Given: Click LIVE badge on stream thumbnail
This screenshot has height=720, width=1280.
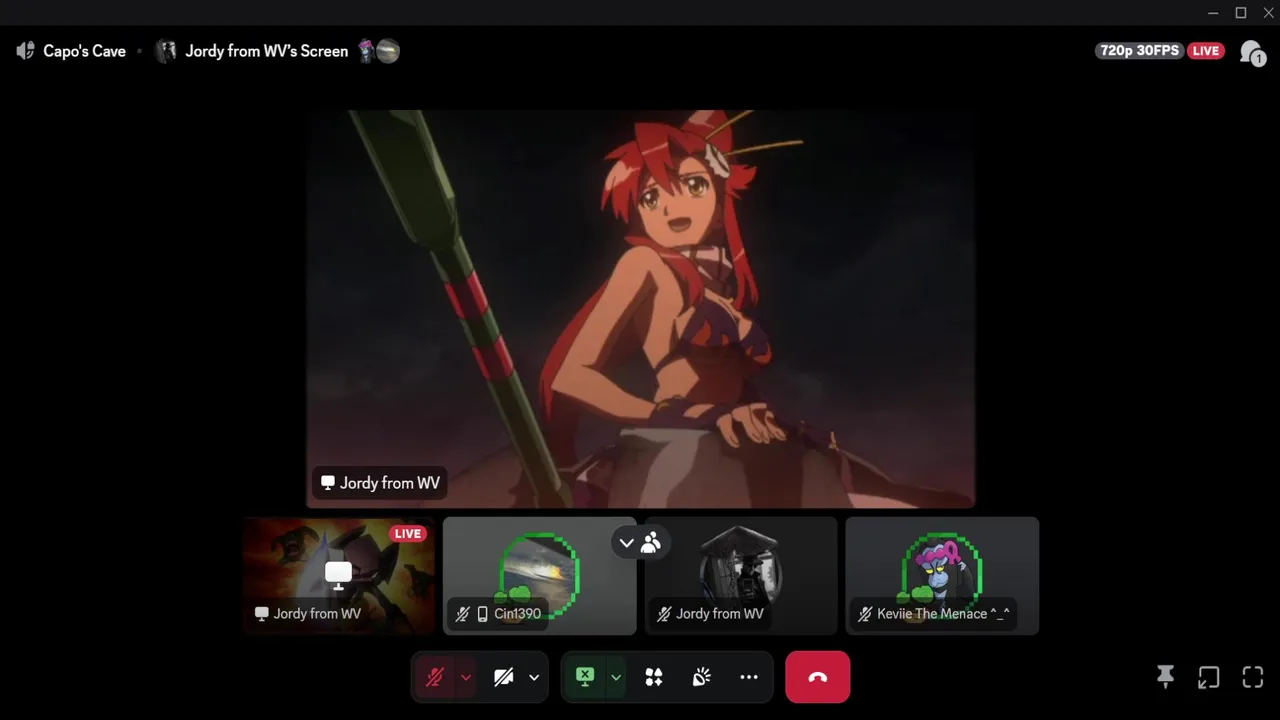Looking at the screenshot, I should [x=408, y=534].
